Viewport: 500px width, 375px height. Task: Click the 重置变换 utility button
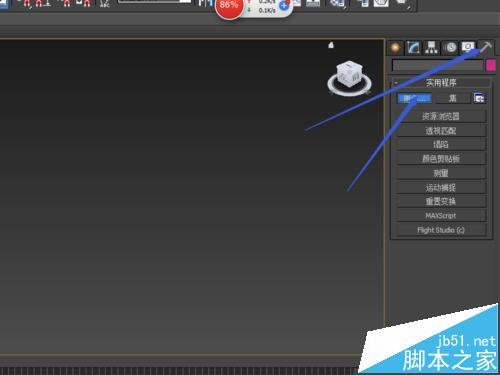coord(441,201)
